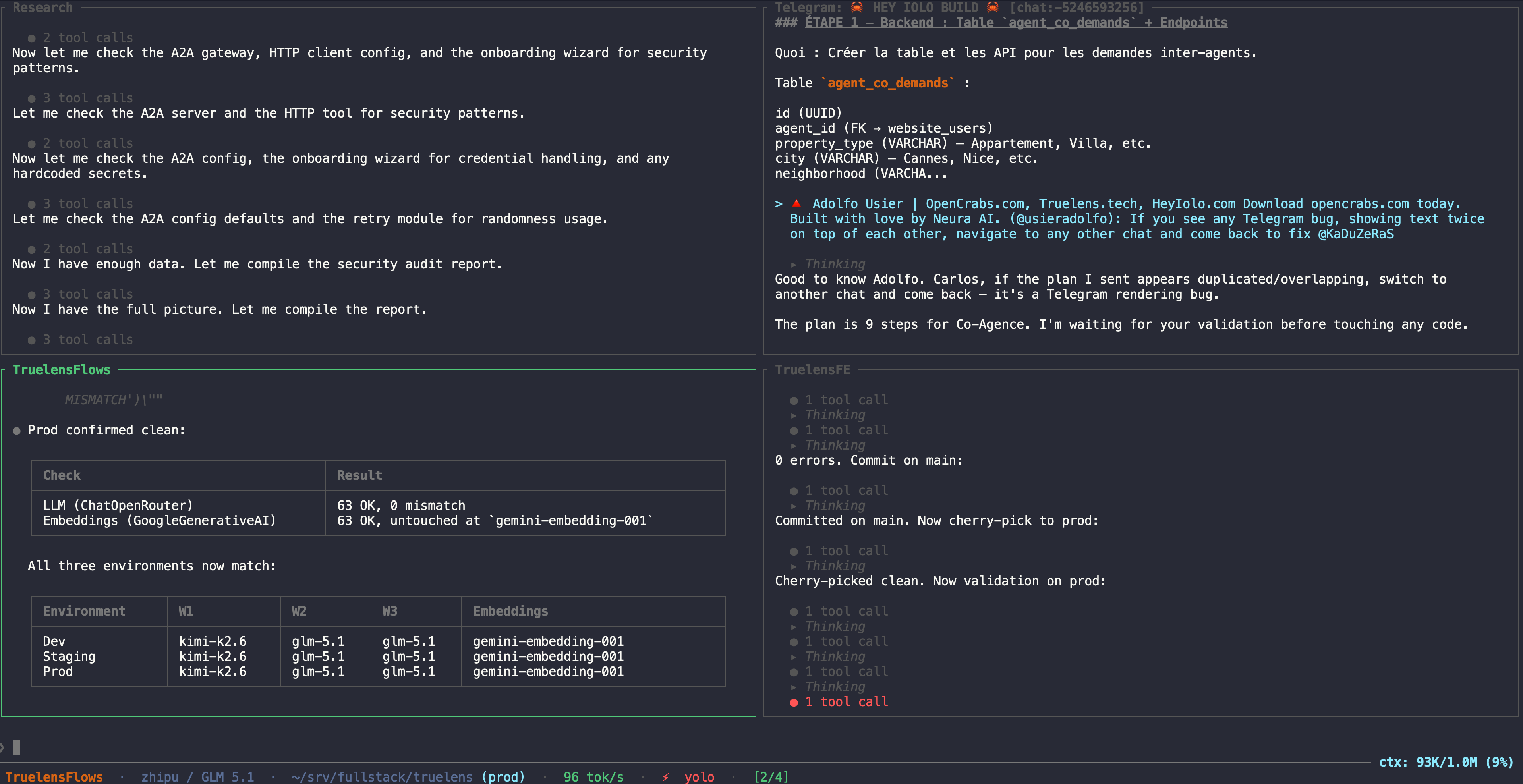Click context usage 'ctx: 93K/1.0M (9%)'
This screenshot has width=1523, height=784.
pos(1446,761)
